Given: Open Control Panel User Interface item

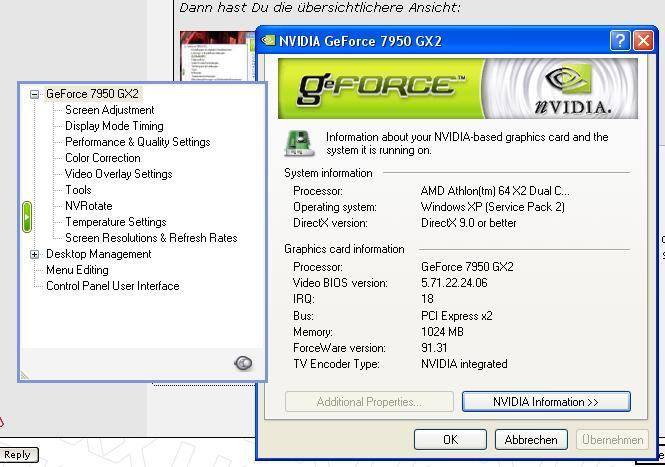Looking at the screenshot, I should point(112,286).
